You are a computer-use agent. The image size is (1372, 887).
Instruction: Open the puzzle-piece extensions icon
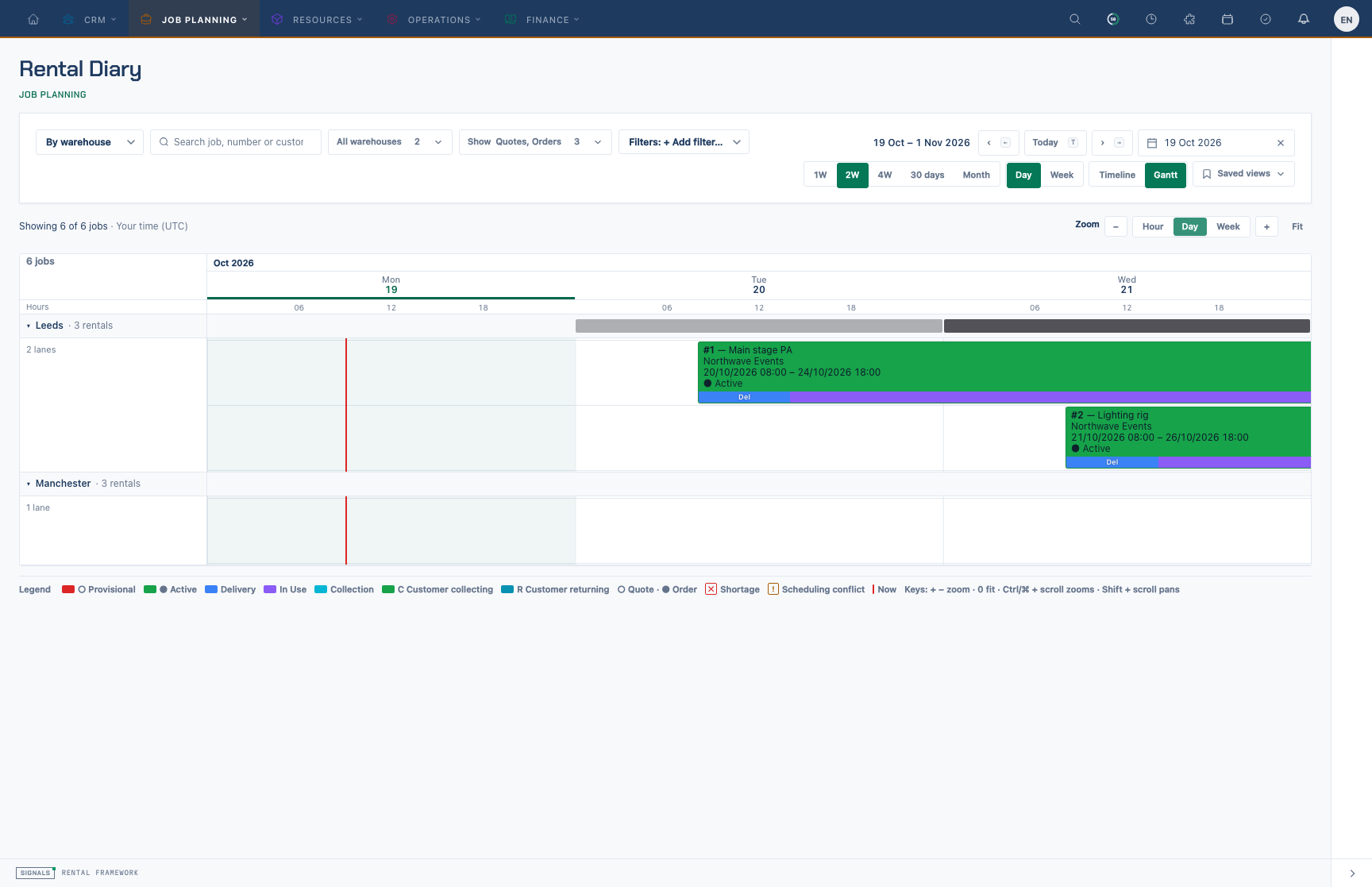click(1189, 19)
